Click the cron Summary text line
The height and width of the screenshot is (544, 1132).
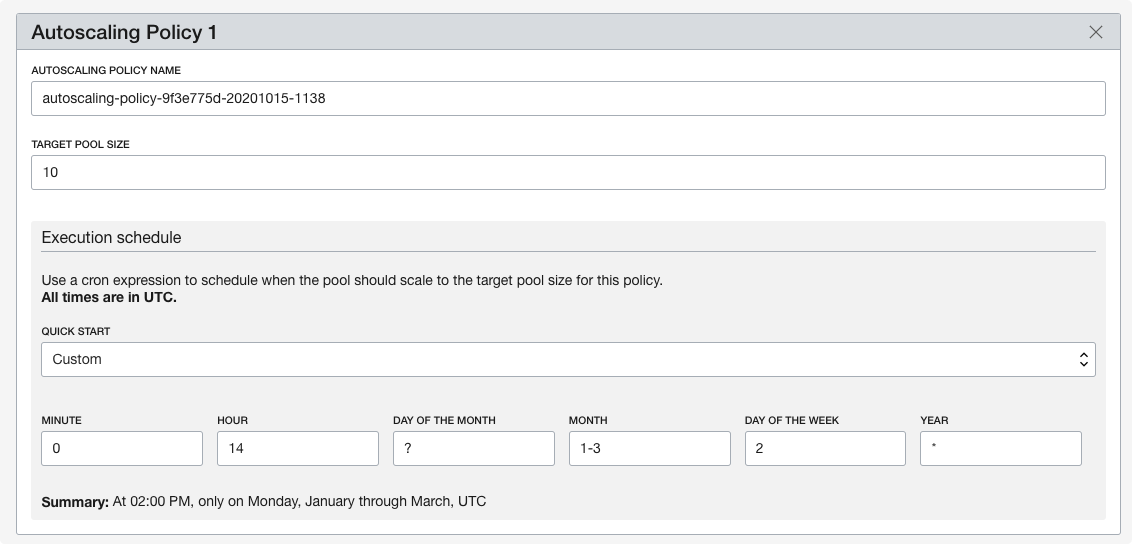pos(264,501)
